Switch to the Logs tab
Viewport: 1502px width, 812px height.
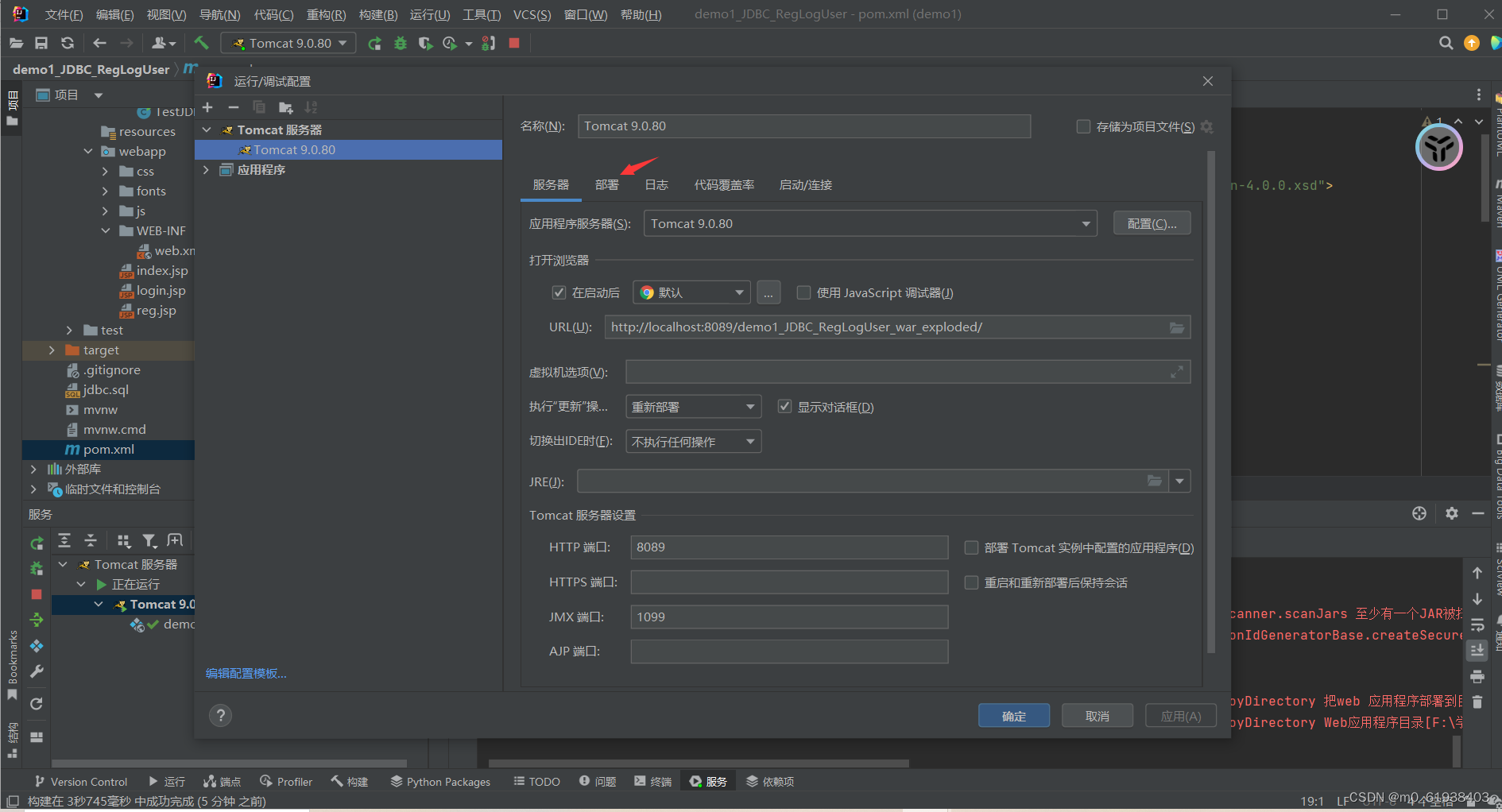tap(656, 184)
